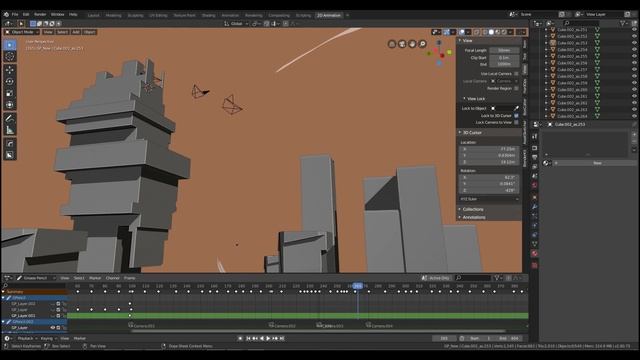
Task: Jump to the previous keyframe
Action: point(255,338)
